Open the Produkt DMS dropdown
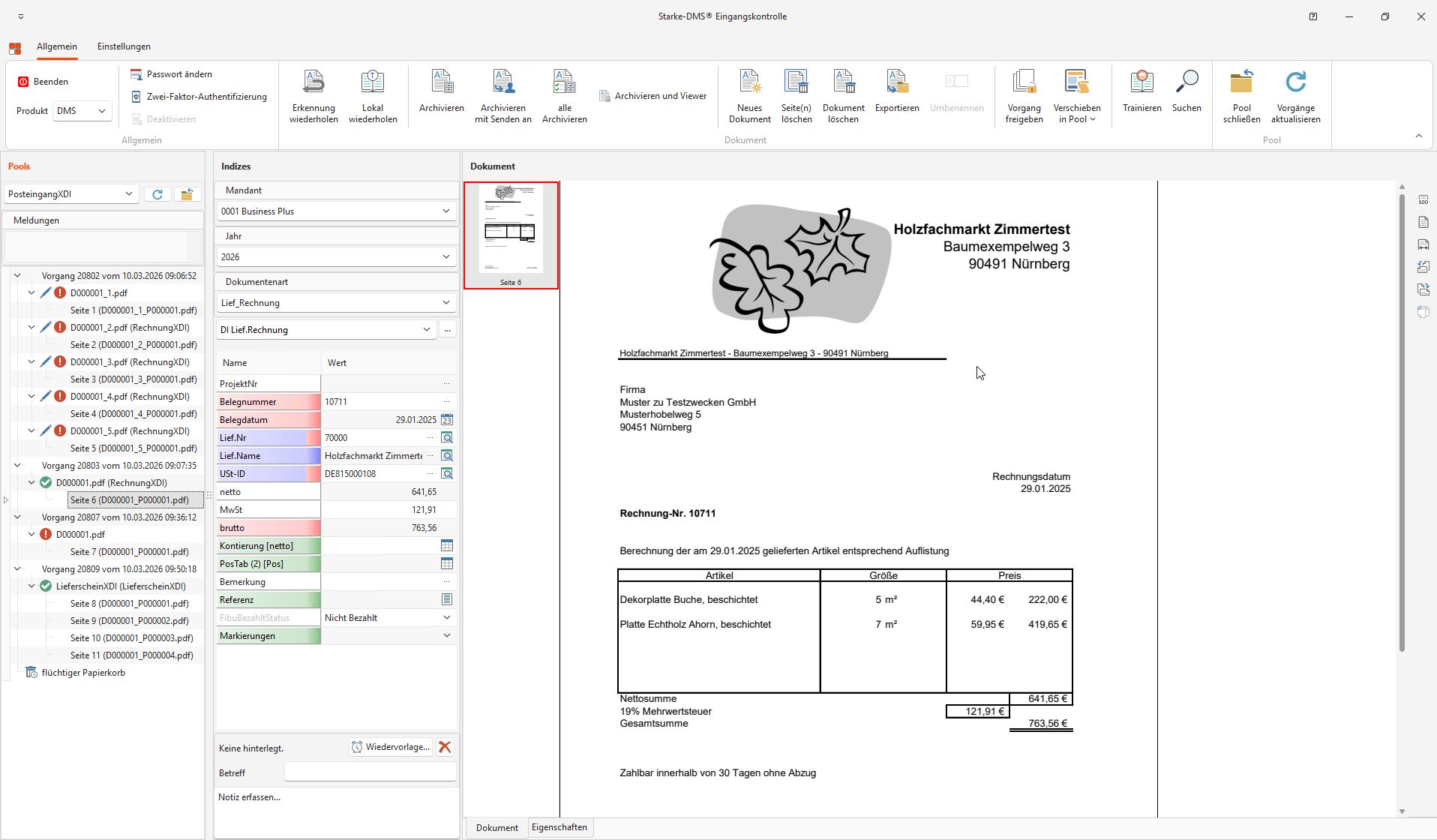 pos(82,111)
